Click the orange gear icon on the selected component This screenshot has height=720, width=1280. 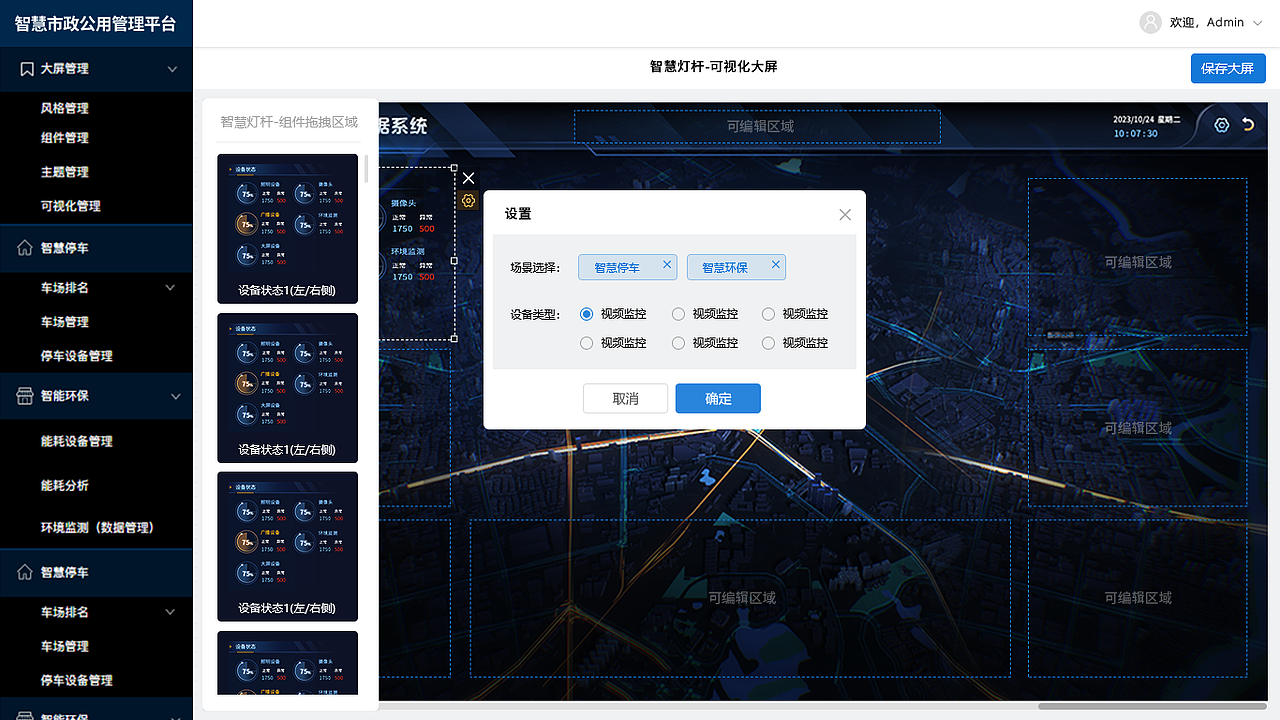pyautogui.click(x=467, y=200)
